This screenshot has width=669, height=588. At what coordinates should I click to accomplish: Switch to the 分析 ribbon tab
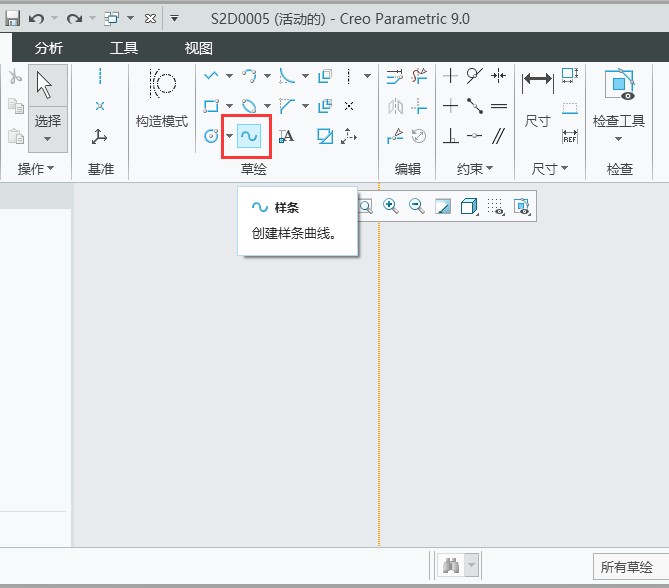coord(48,48)
